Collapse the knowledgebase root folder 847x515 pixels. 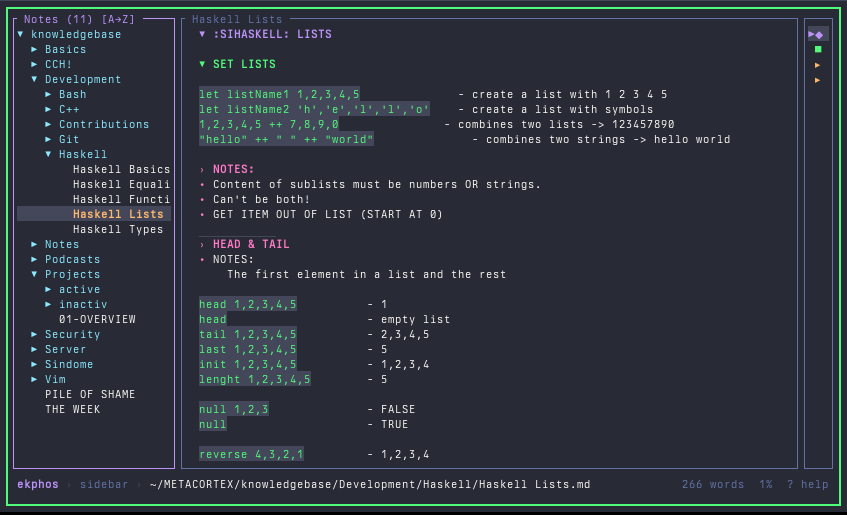pyautogui.click(x=20, y=34)
